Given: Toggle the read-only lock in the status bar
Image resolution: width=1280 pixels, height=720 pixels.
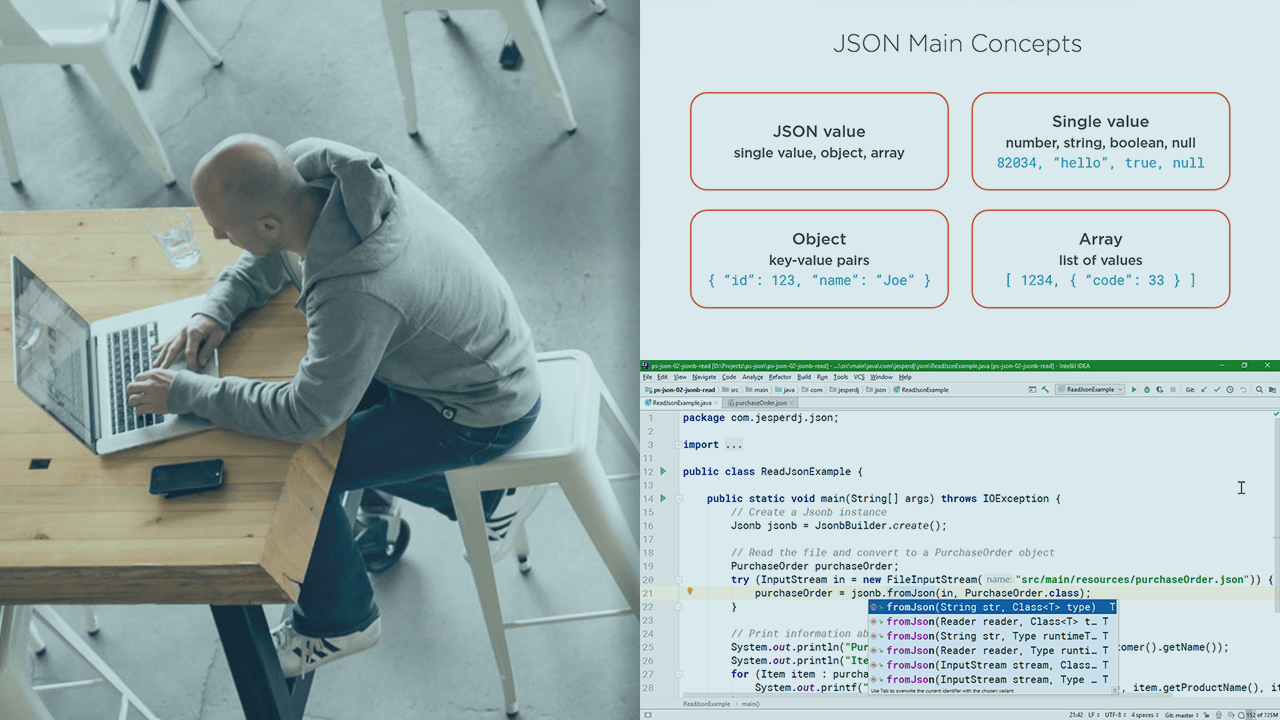Looking at the screenshot, I should (1206, 714).
